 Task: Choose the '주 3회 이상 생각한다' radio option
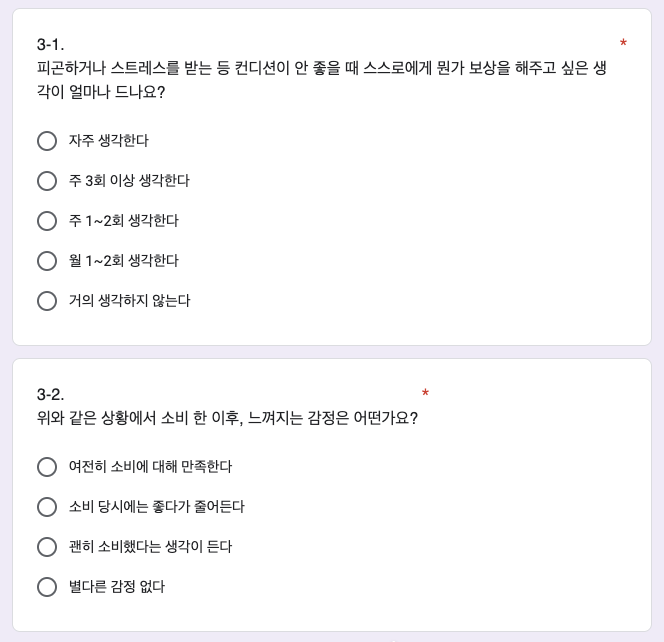pos(47,181)
